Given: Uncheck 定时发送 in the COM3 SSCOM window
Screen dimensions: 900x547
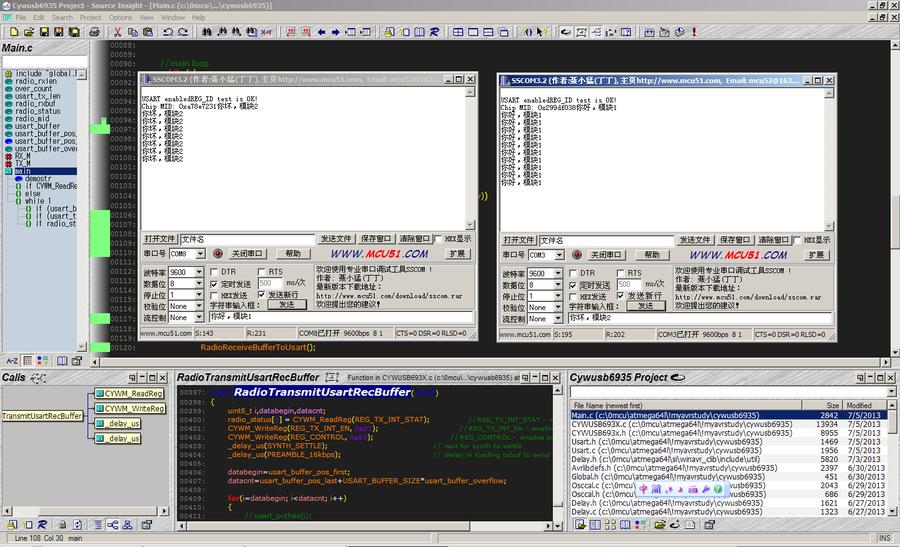Looking at the screenshot, I should (x=573, y=285).
